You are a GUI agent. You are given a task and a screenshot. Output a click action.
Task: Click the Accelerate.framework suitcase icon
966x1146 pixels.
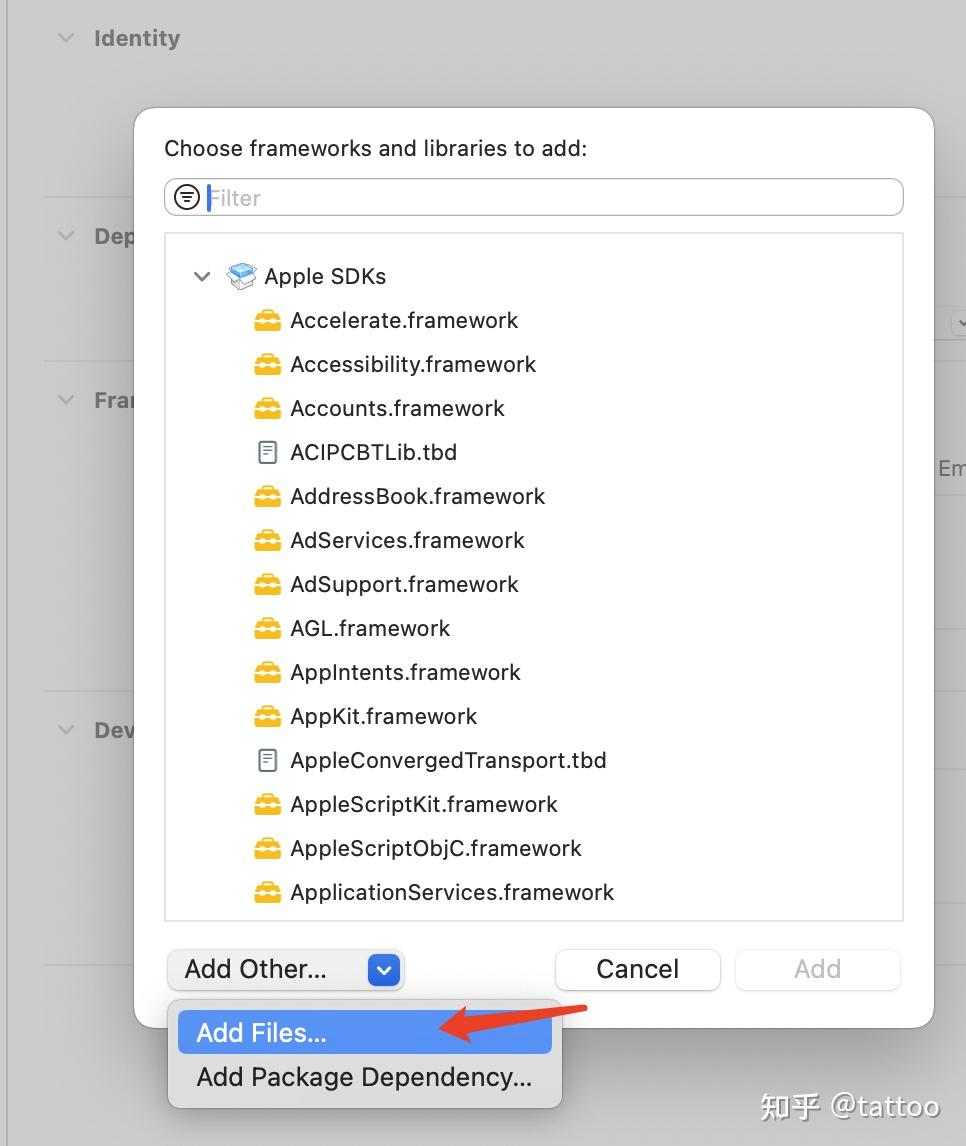point(267,320)
